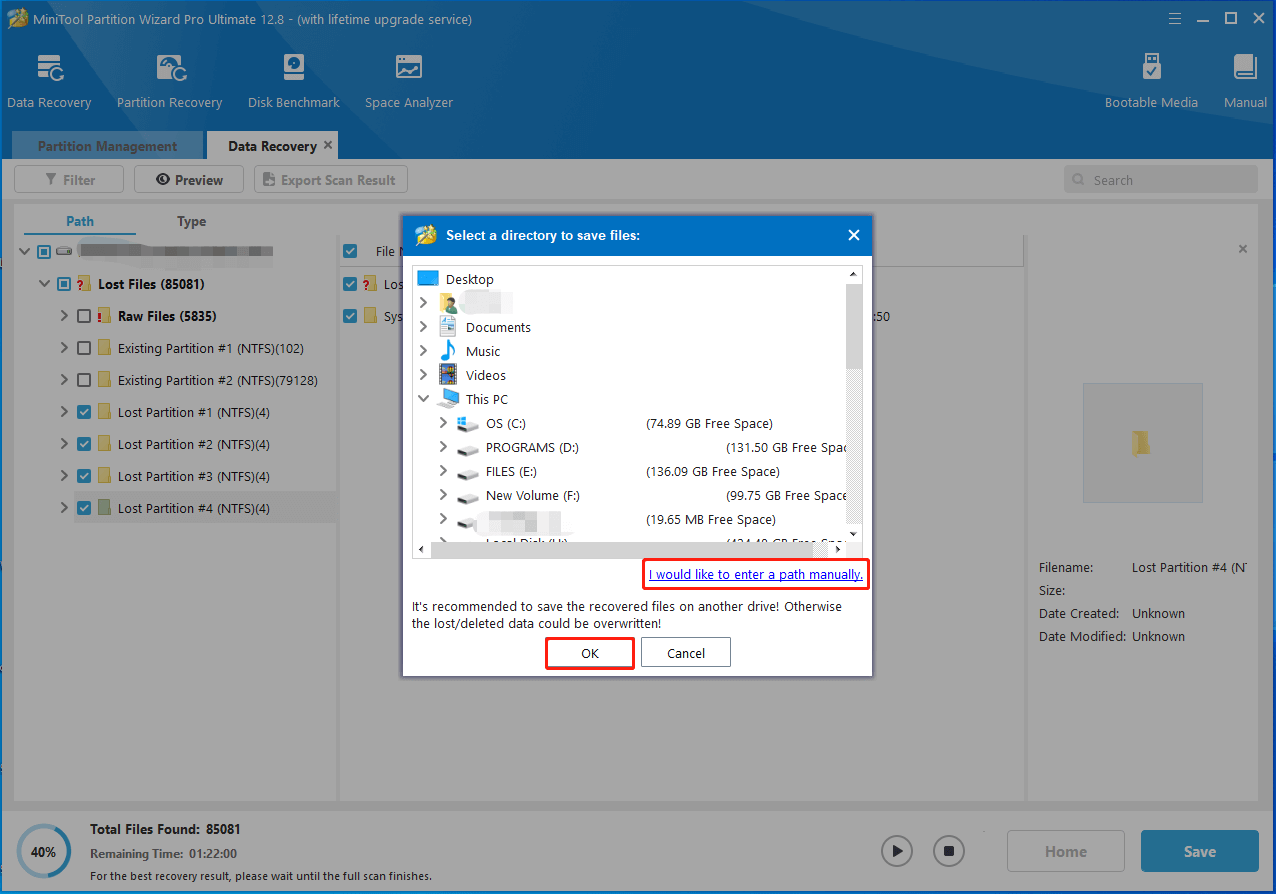Image resolution: width=1276 pixels, height=894 pixels.
Task: Close the file preview pane
Action: tap(1243, 249)
